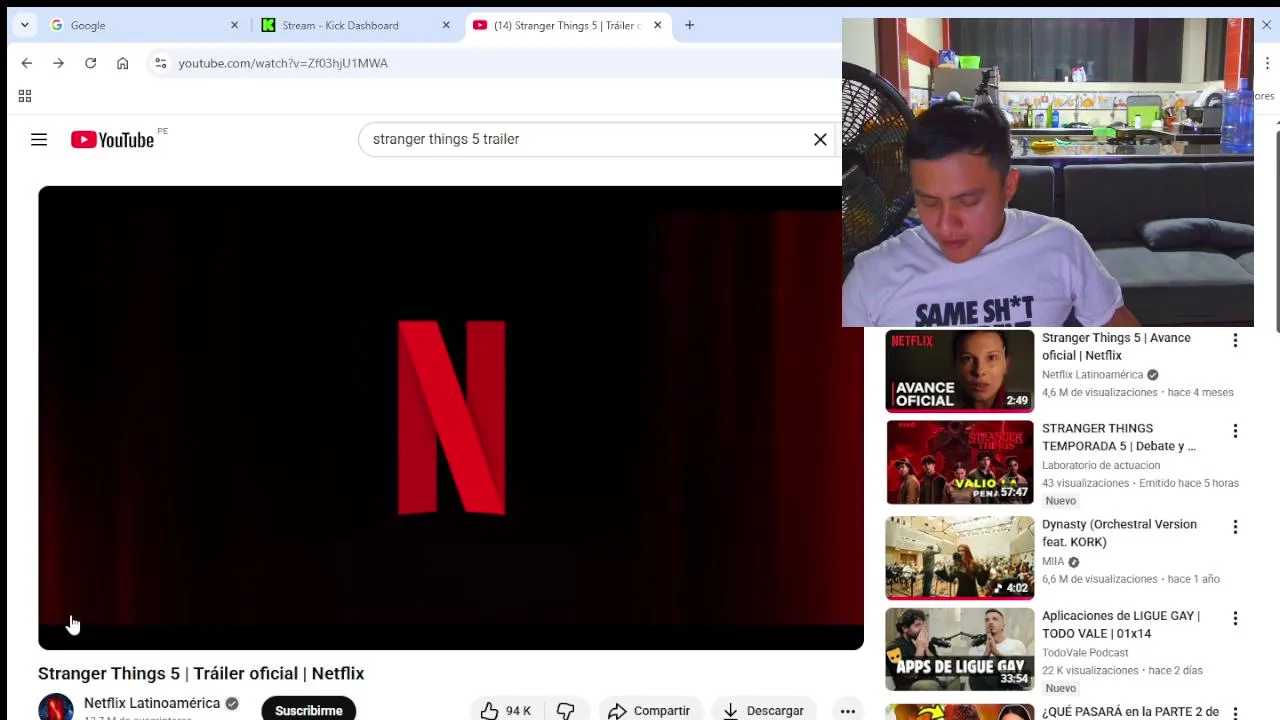1280x720 pixels.
Task: Open a new browser tab
Action: (689, 25)
